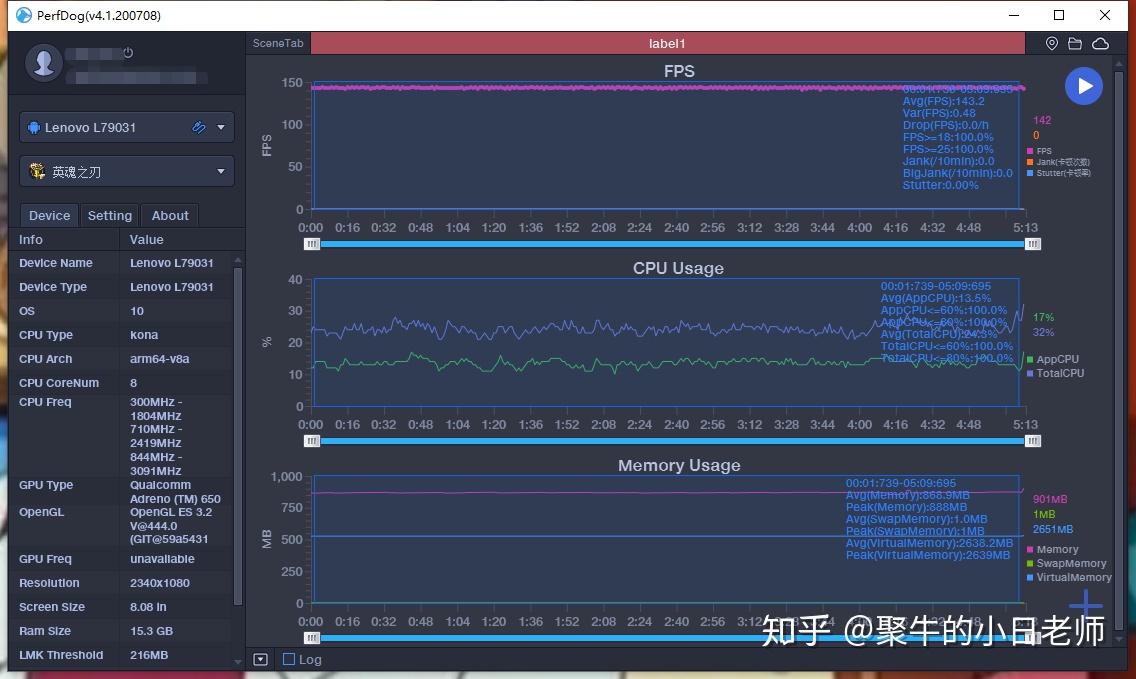
Task: Open the folder icon in the top bar
Action: (1075, 43)
